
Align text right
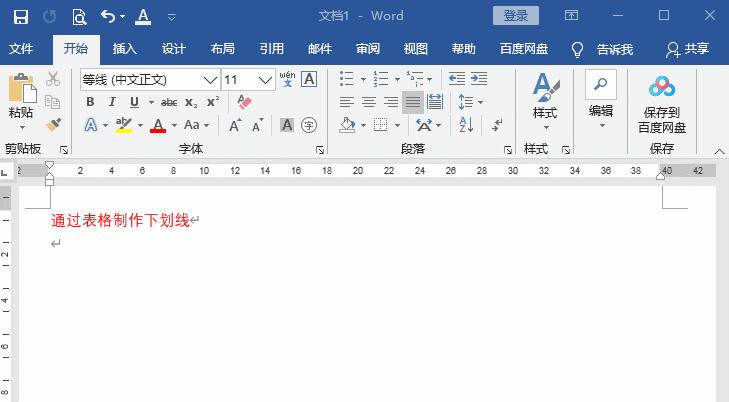[x=391, y=102]
